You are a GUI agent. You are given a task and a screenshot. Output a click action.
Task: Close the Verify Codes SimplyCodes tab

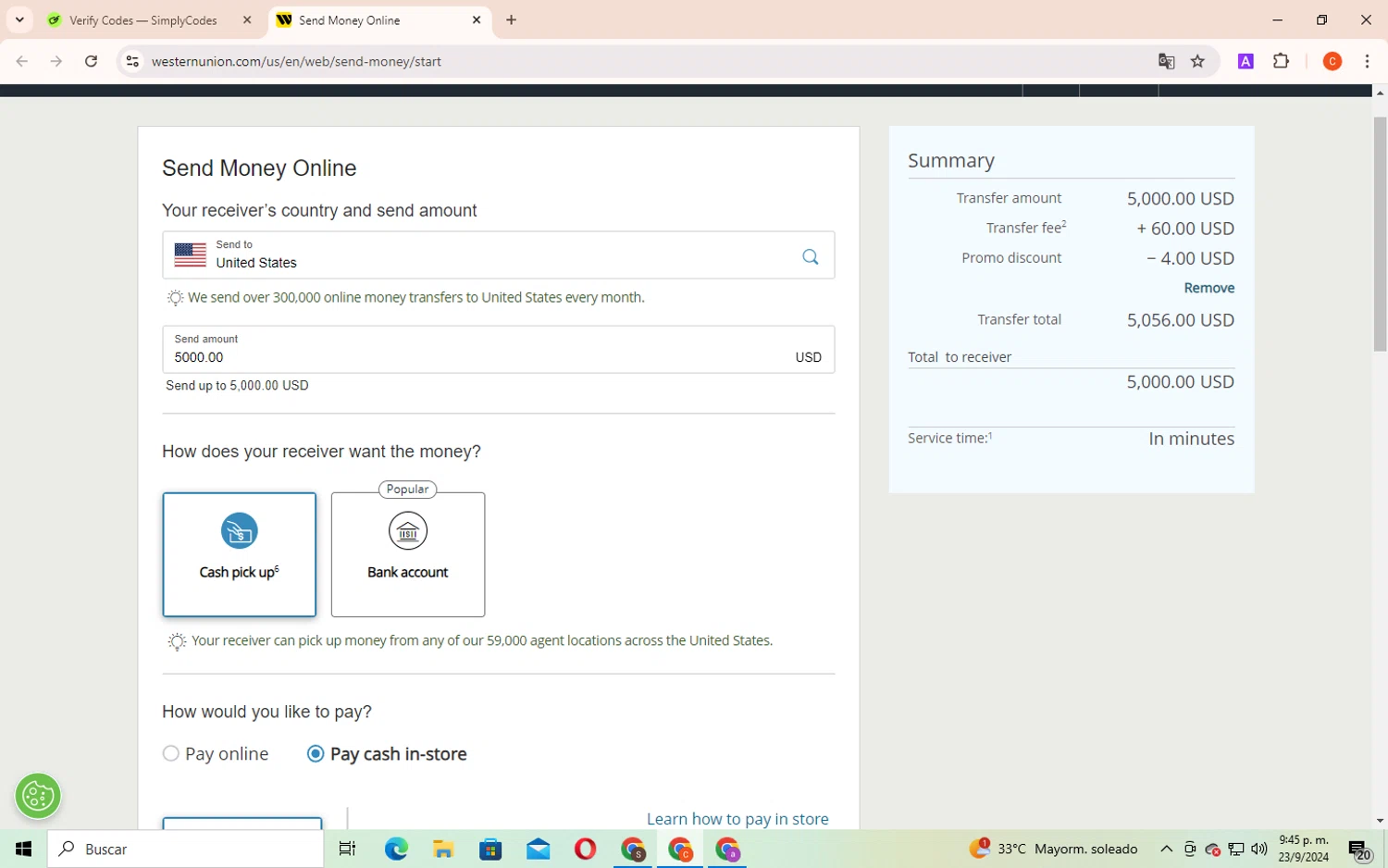[247, 19]
